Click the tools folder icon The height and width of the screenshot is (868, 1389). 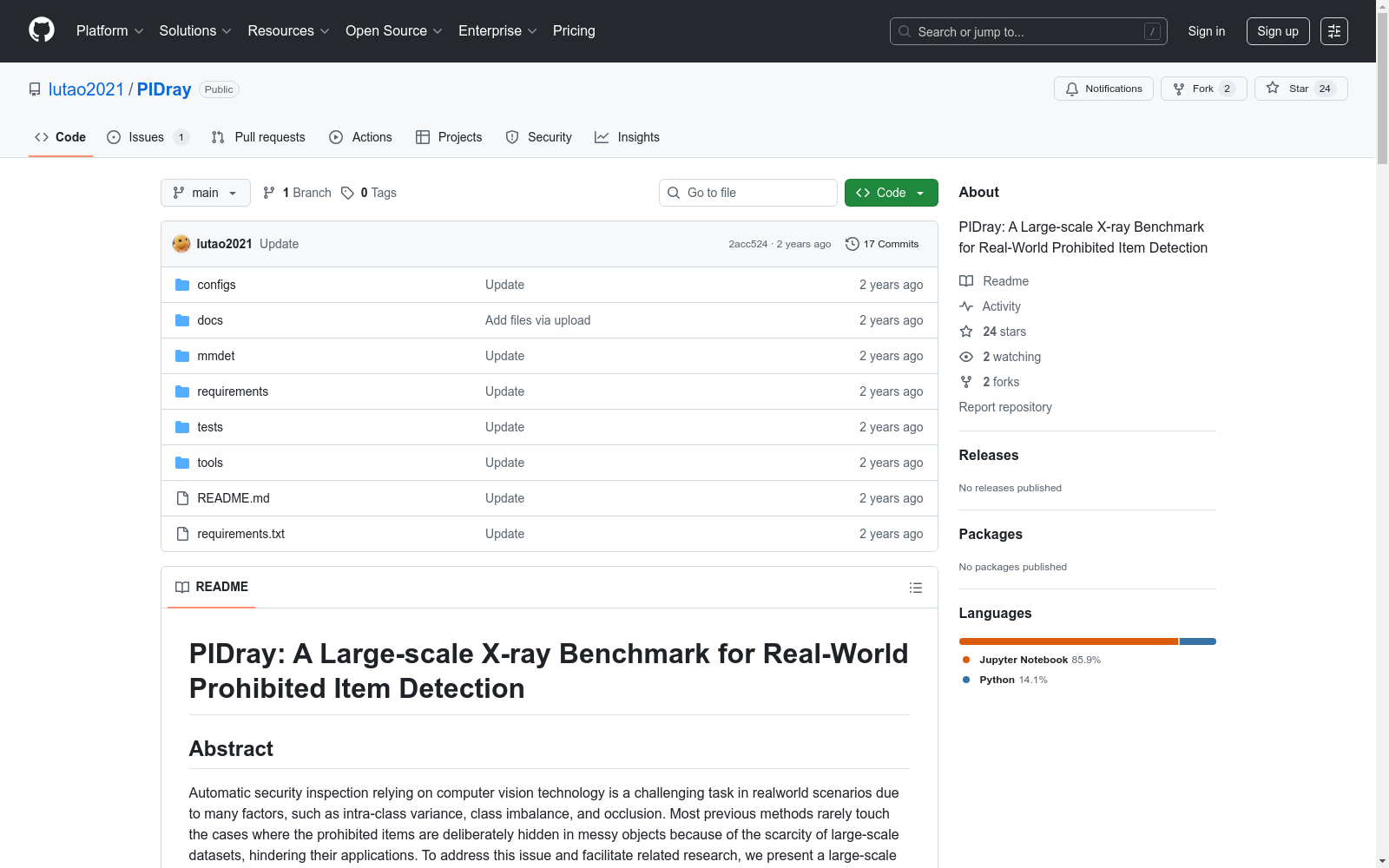point(182,463)
